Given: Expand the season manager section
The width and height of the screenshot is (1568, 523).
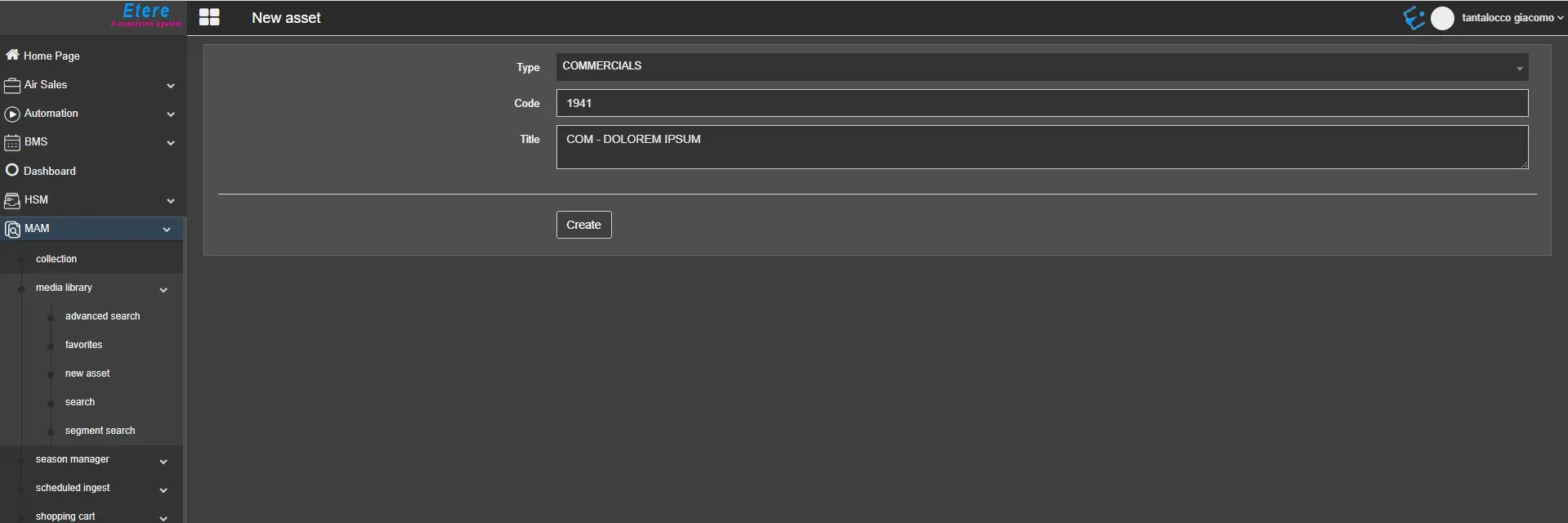Looking at the screenshot, I should click(x=163, y=461).
